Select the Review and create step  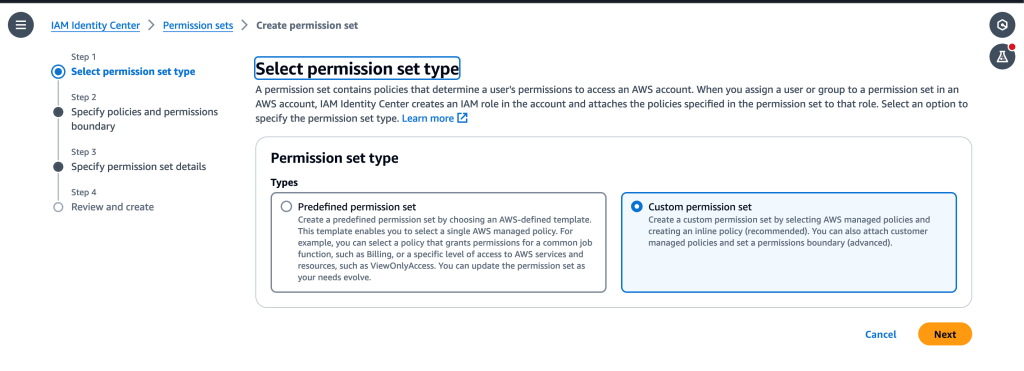tap(112, 207)
